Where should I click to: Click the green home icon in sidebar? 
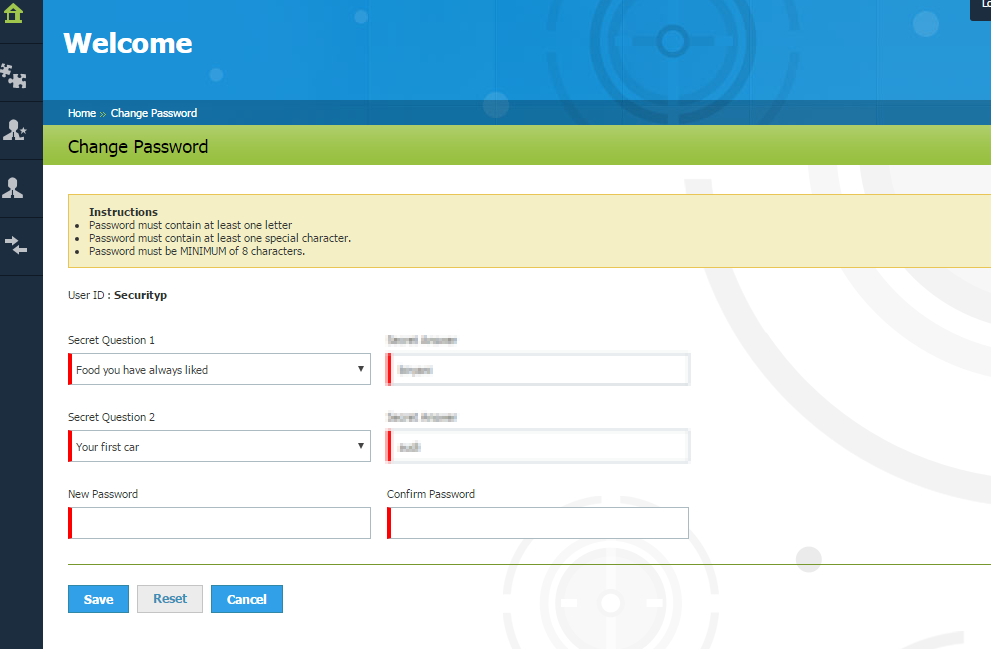coord(14,14)
